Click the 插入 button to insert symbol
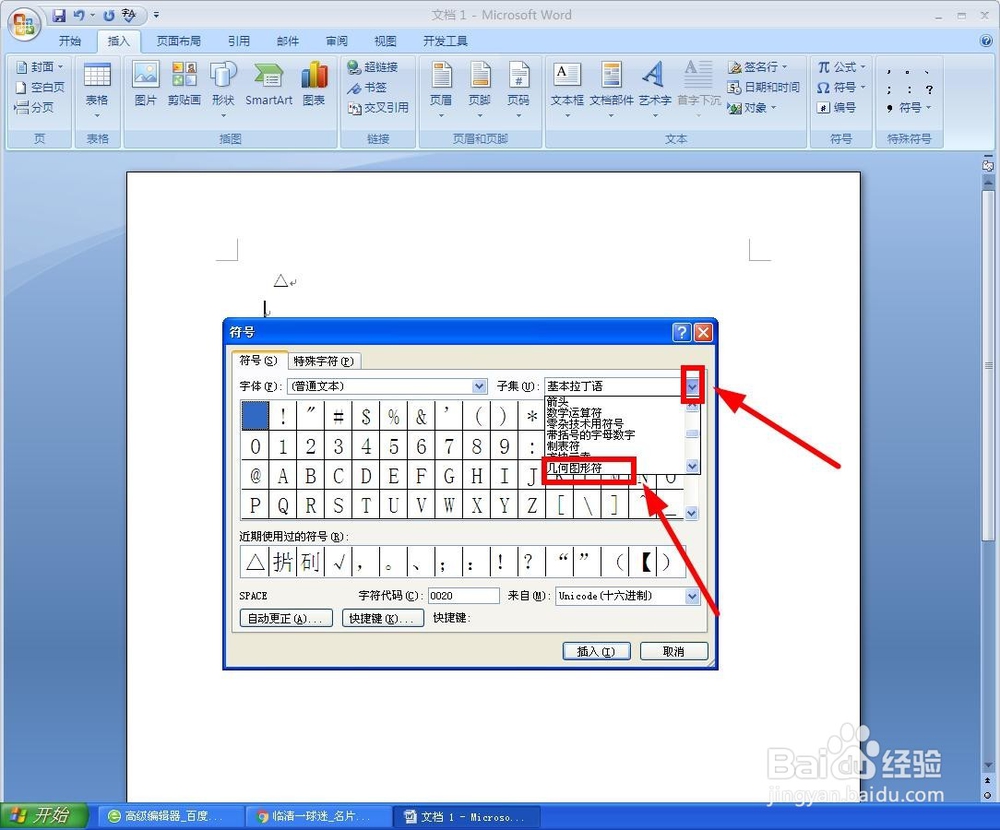This screenshot has height=830, width=1000. click(x=596, y=651)
